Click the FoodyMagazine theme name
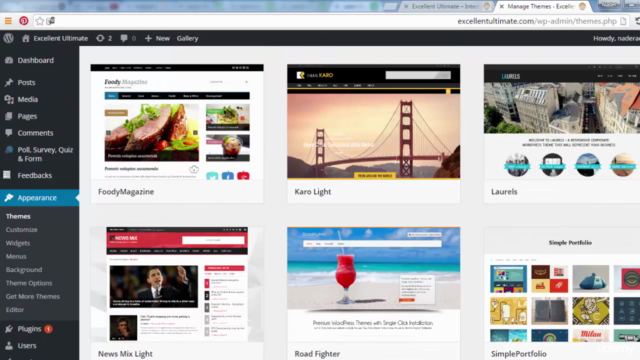640x360 pixels. click(126, 192)
